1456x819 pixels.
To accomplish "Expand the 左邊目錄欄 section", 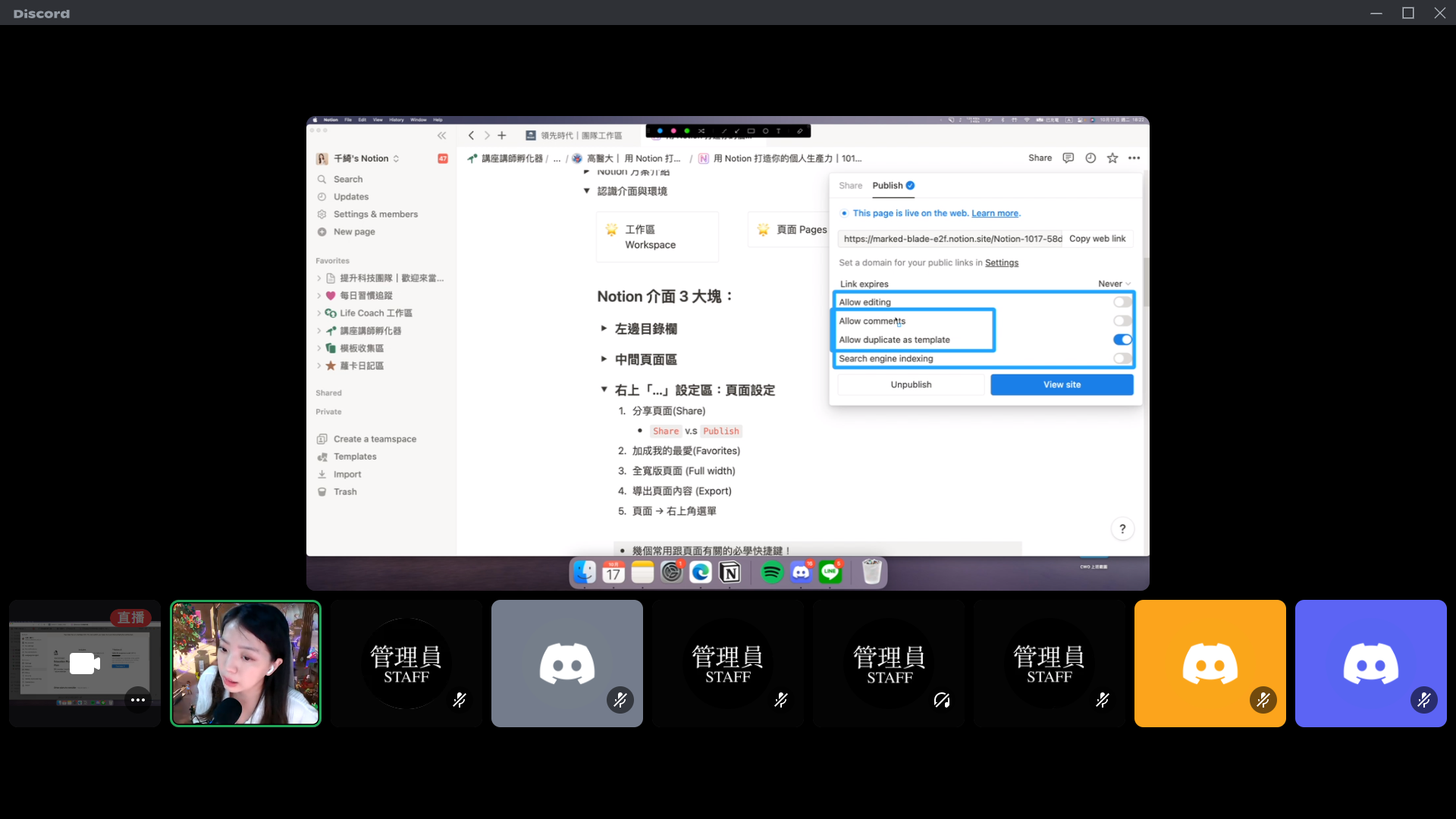I will tap(604, 328).
